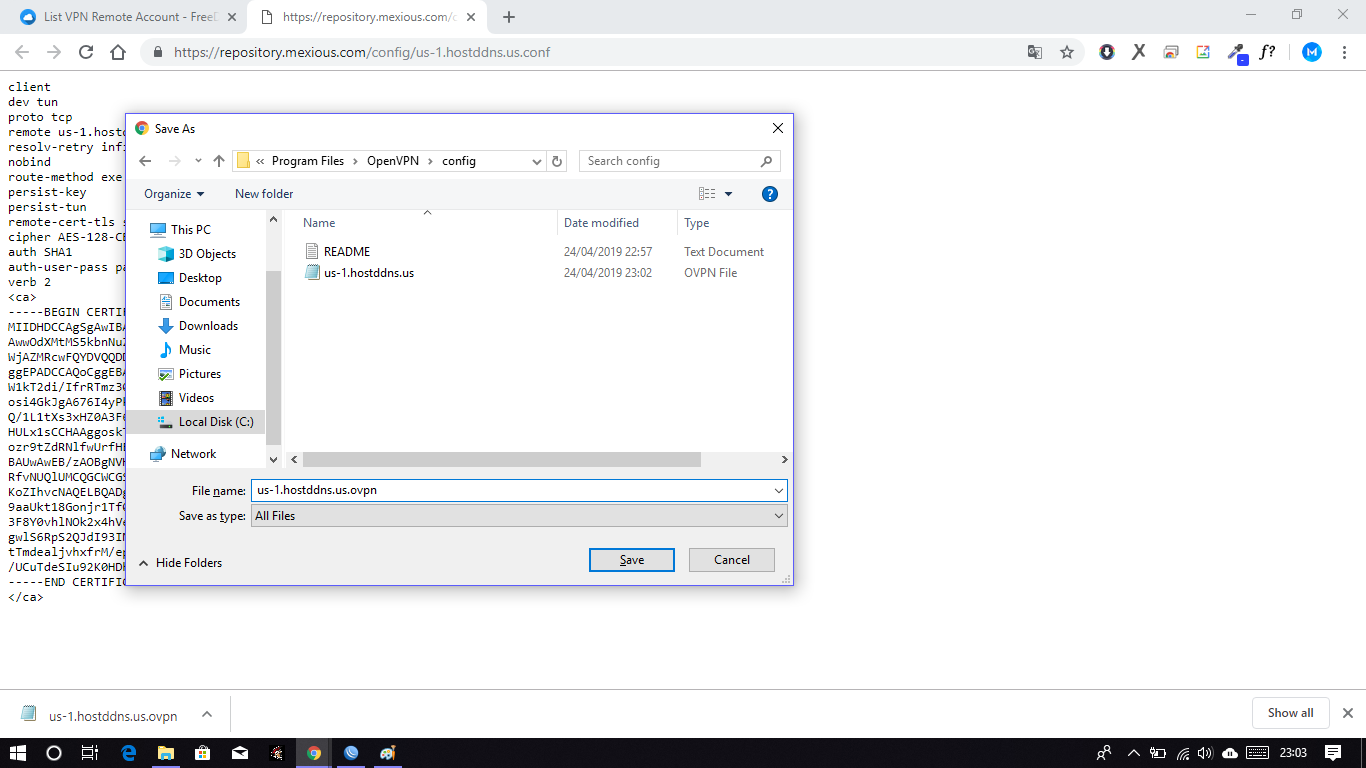Open the Save as type dropdown
The height and width of the screenshot is (768, 1366).
[x=779, y=516]
